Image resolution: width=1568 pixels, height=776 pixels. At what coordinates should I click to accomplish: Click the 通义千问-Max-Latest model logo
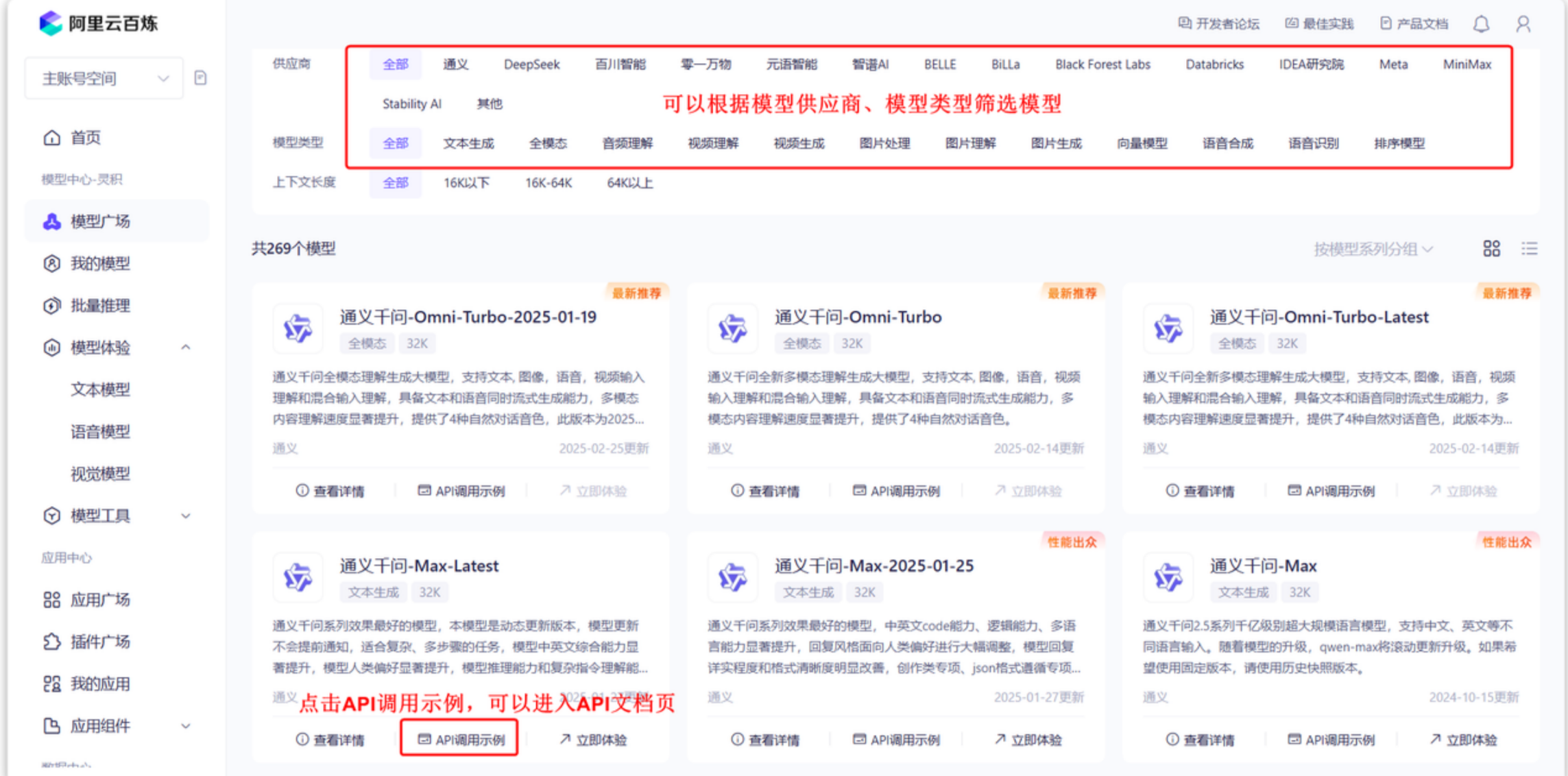[298, 577]
